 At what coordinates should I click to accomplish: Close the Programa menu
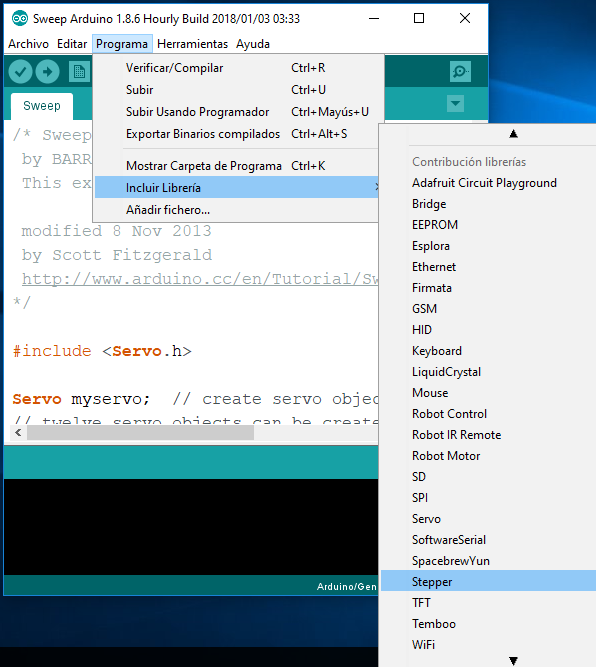click(122, 44)
